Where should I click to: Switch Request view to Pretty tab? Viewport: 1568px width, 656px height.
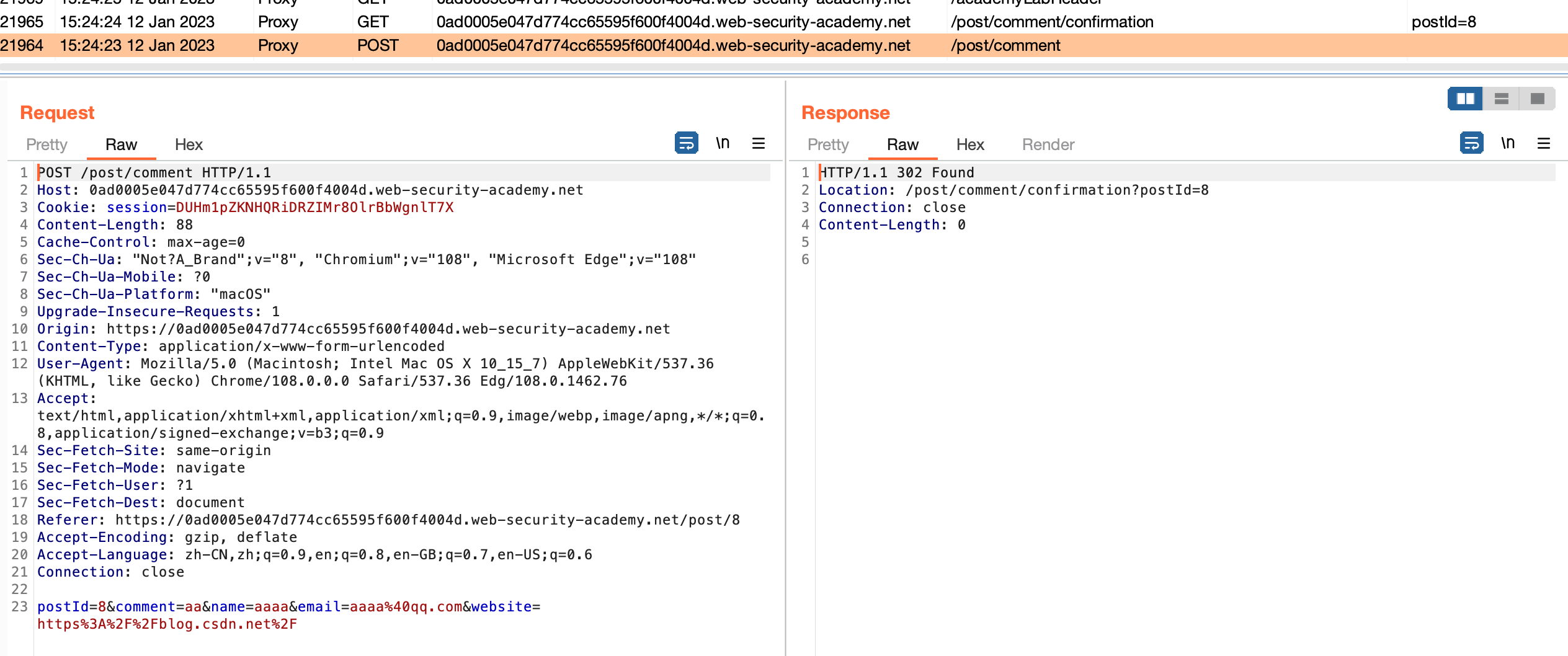tap(47, 144)
